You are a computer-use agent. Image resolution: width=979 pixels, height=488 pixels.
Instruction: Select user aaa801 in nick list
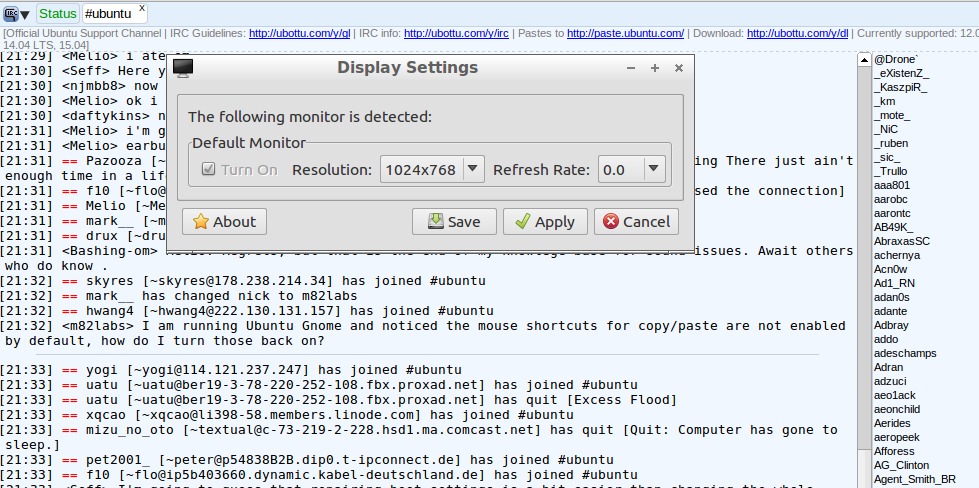click(892, 185)
